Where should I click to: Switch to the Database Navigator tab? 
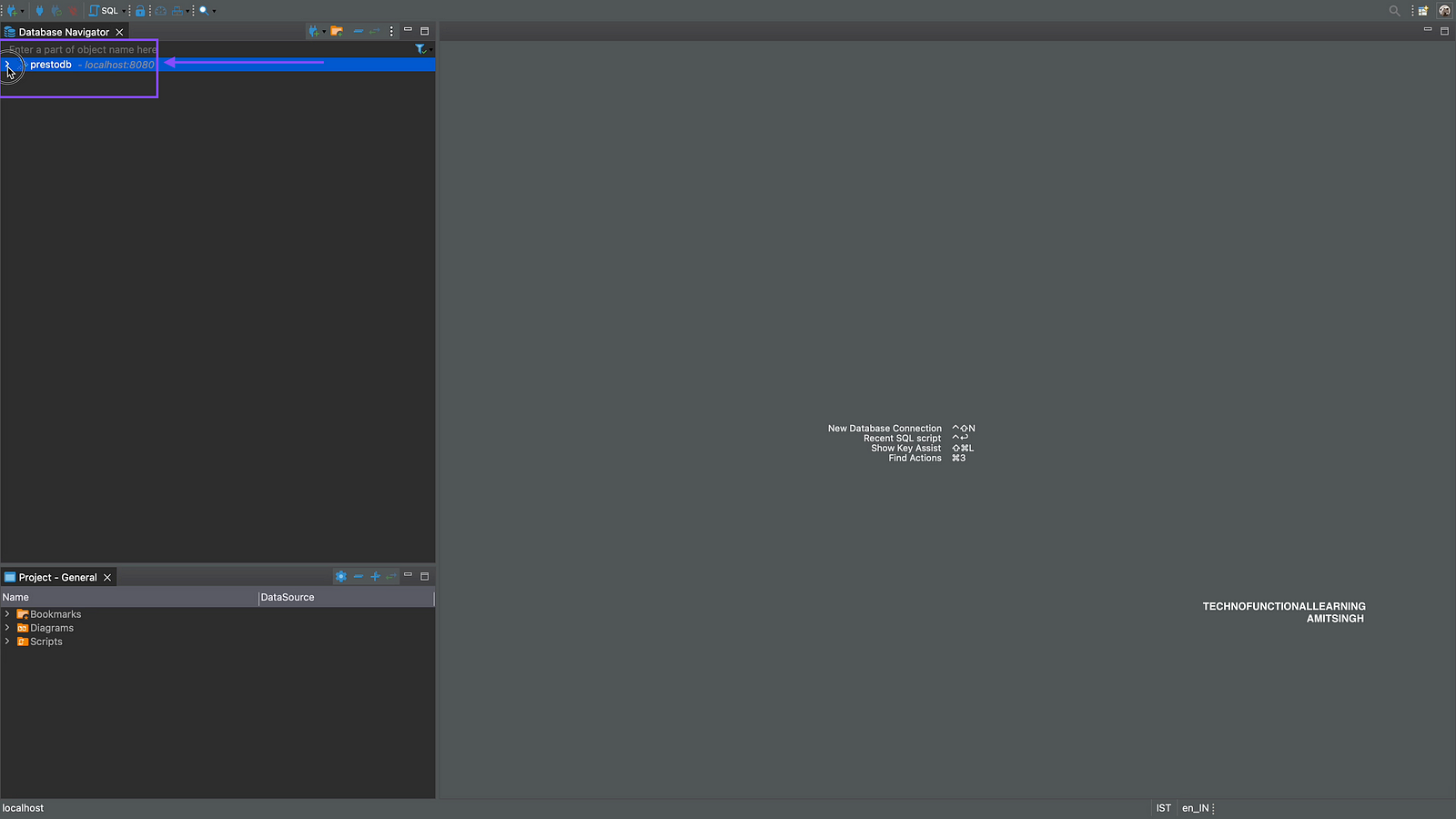64,32
